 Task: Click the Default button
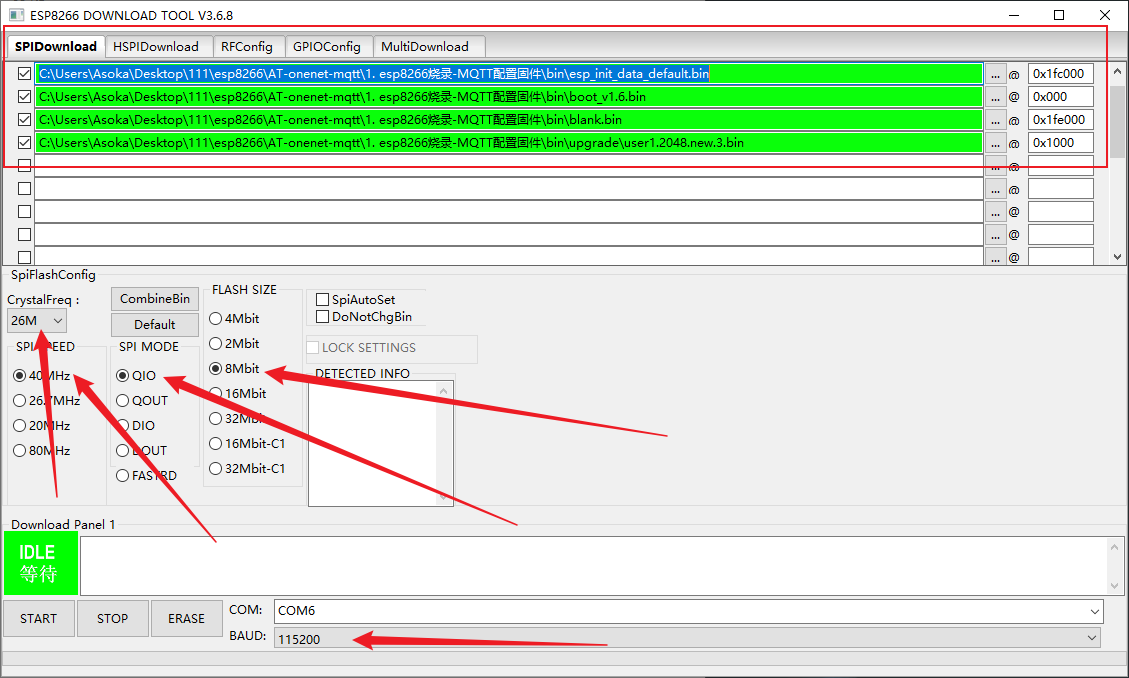point(155,325)
